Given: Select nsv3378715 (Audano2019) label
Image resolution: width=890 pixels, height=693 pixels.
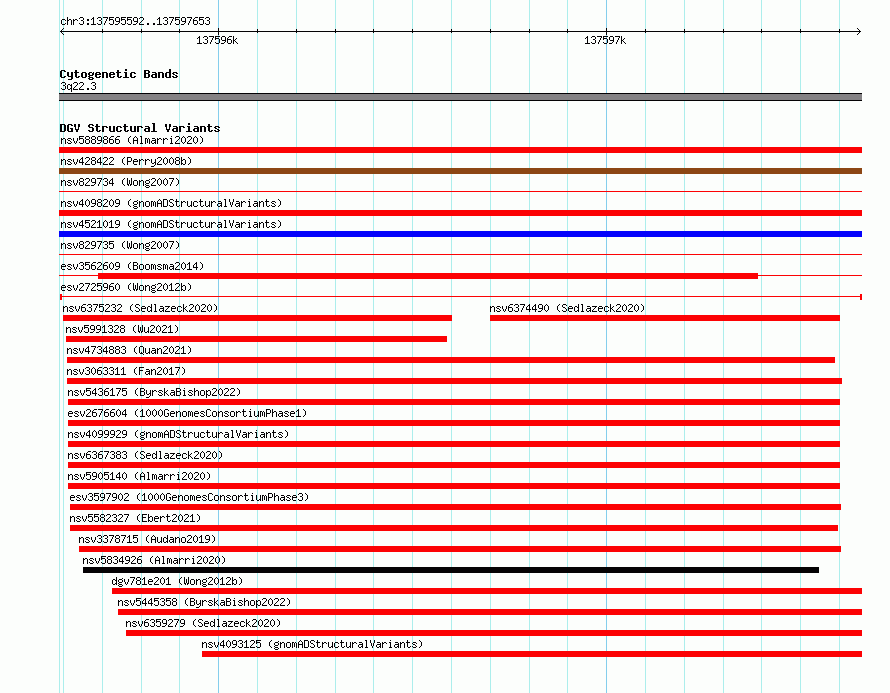Looking at the screenshot, I should (x=147, y=539).
